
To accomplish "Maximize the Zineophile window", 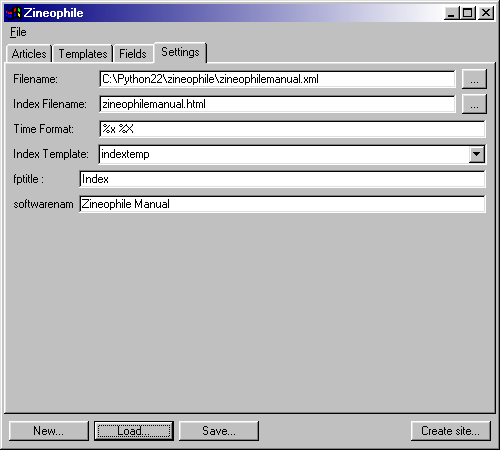I will click(x=468, y=13).
